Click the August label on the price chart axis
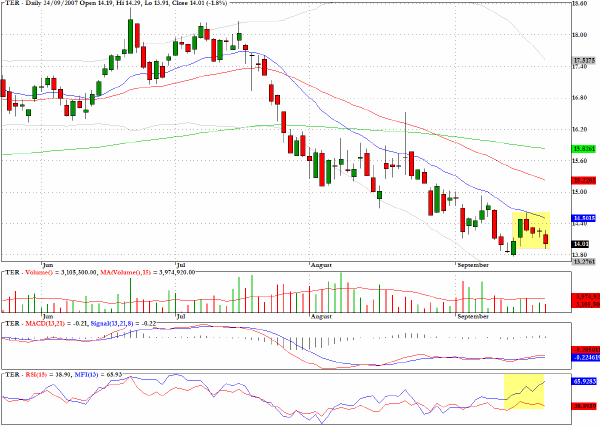Image resolution: width=600 pixels, height=428 pixels. pos(321,265)
